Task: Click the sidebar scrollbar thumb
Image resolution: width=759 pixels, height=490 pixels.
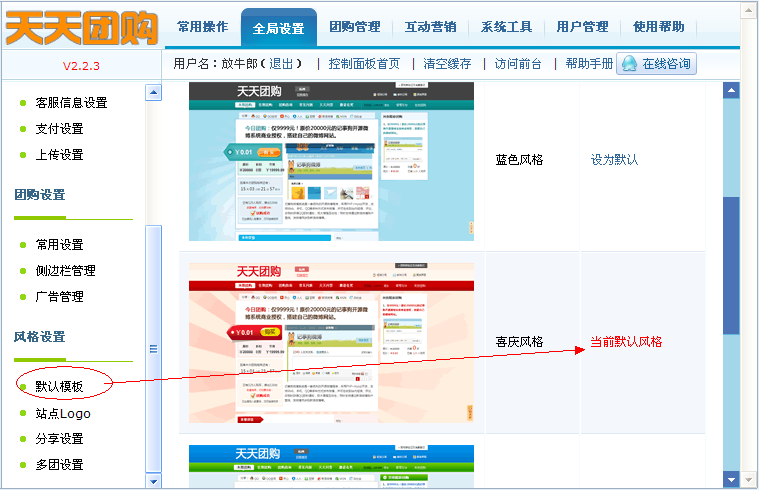Action: [153, 349]
